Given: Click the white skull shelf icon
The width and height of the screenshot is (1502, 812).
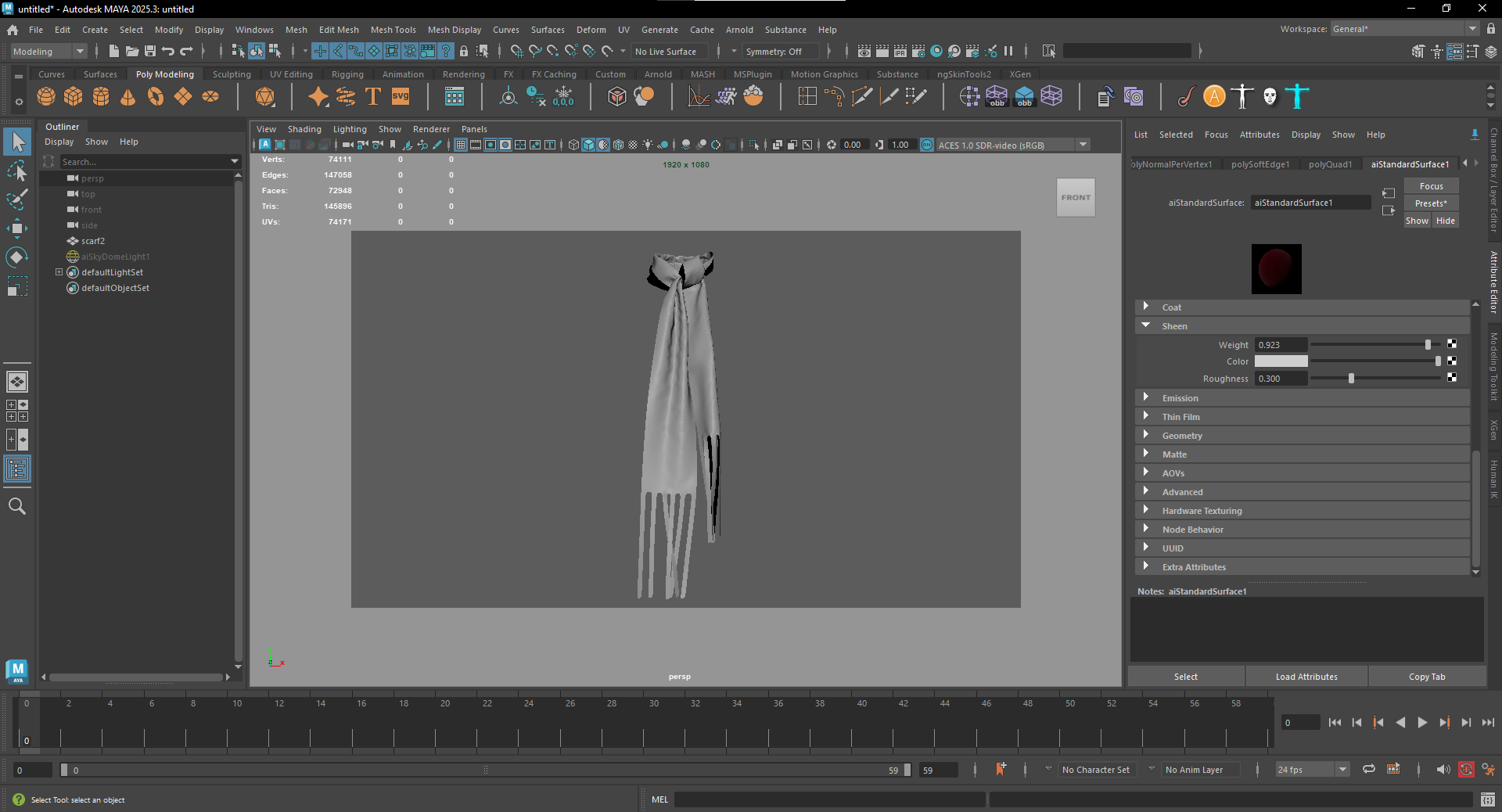Looking at the screenshot, I should tap(1269, 96).
